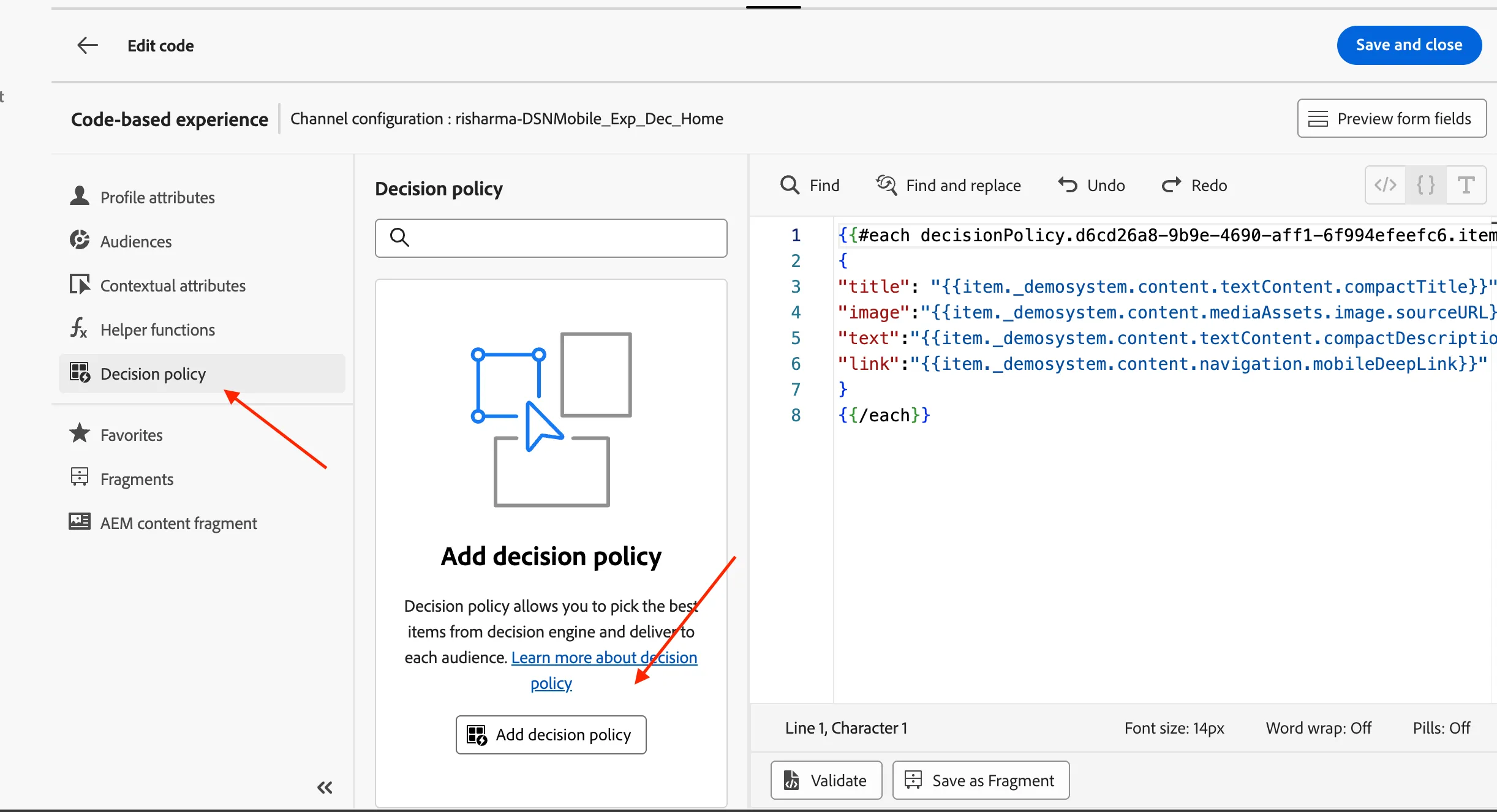This screenshot has width=1497, height=812.
Task: Click Redo in editor toolbar
Action: (1194, 185)
